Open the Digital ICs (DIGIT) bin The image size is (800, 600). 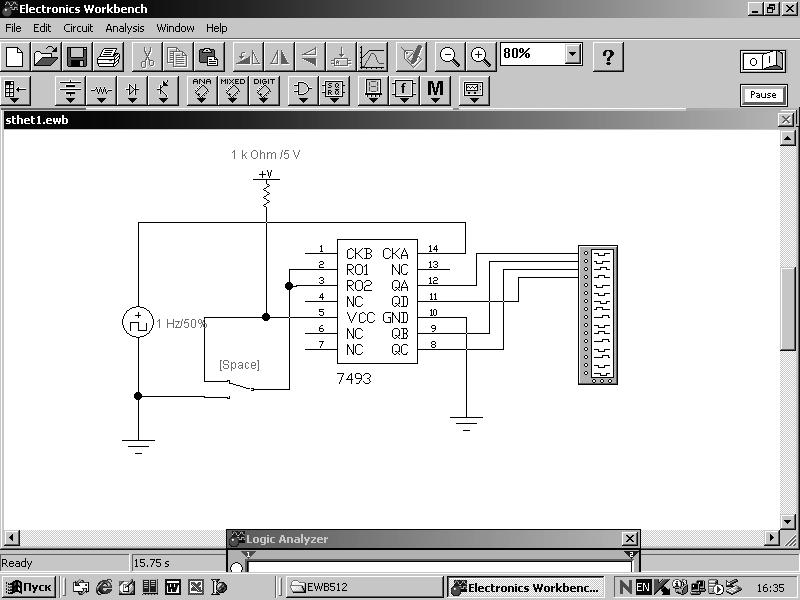[x=264, y=90]
